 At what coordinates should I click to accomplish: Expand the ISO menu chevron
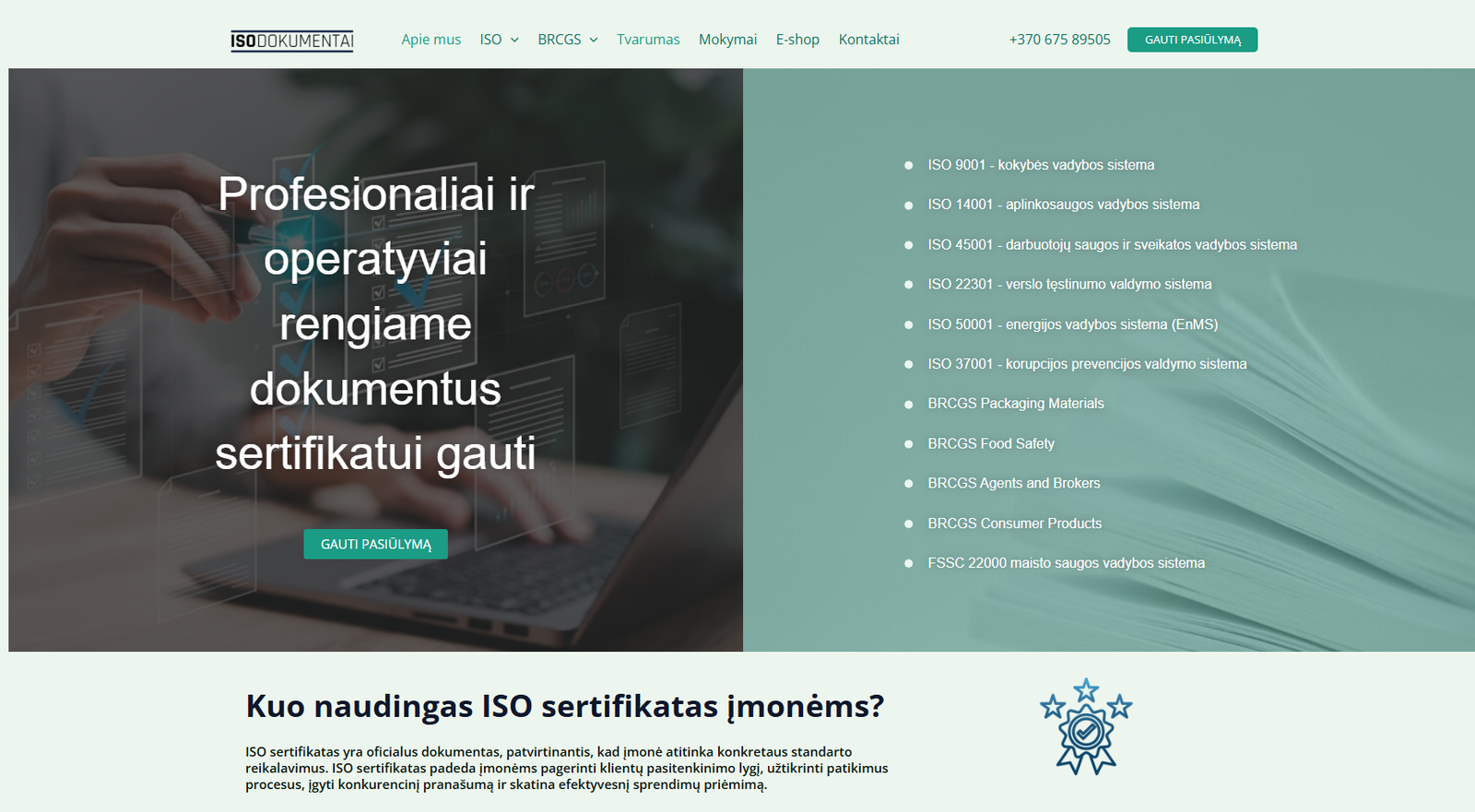click(514, 40)
